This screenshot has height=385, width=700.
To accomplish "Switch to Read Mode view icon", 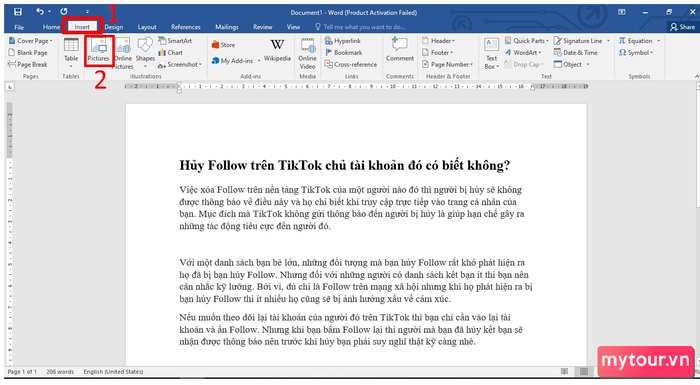I will coord(564,372).
